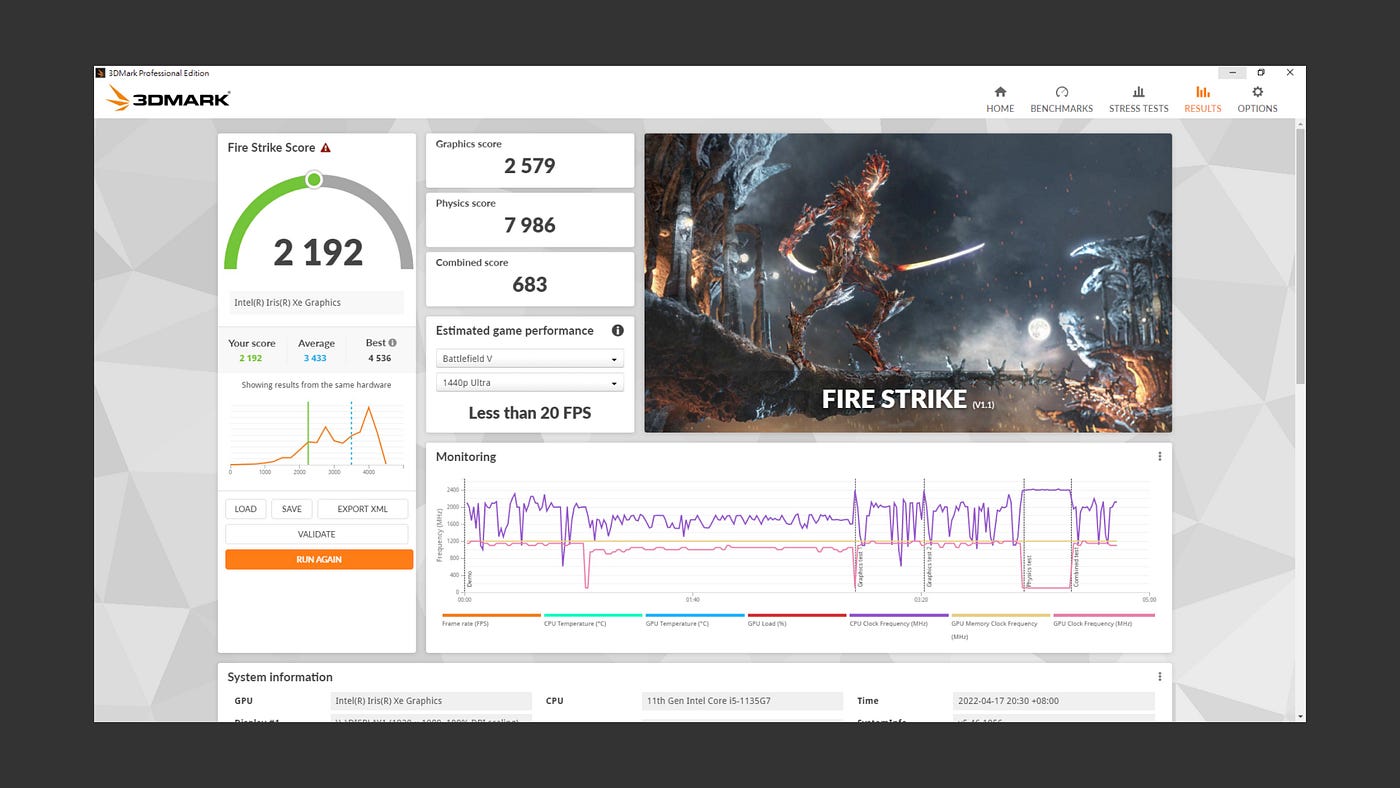Image resolution: width=1400 pixels, height=788 pixels.
Task: Click the red warning triangle beside Fire Strike Score
Action: (x=325, y=148)
